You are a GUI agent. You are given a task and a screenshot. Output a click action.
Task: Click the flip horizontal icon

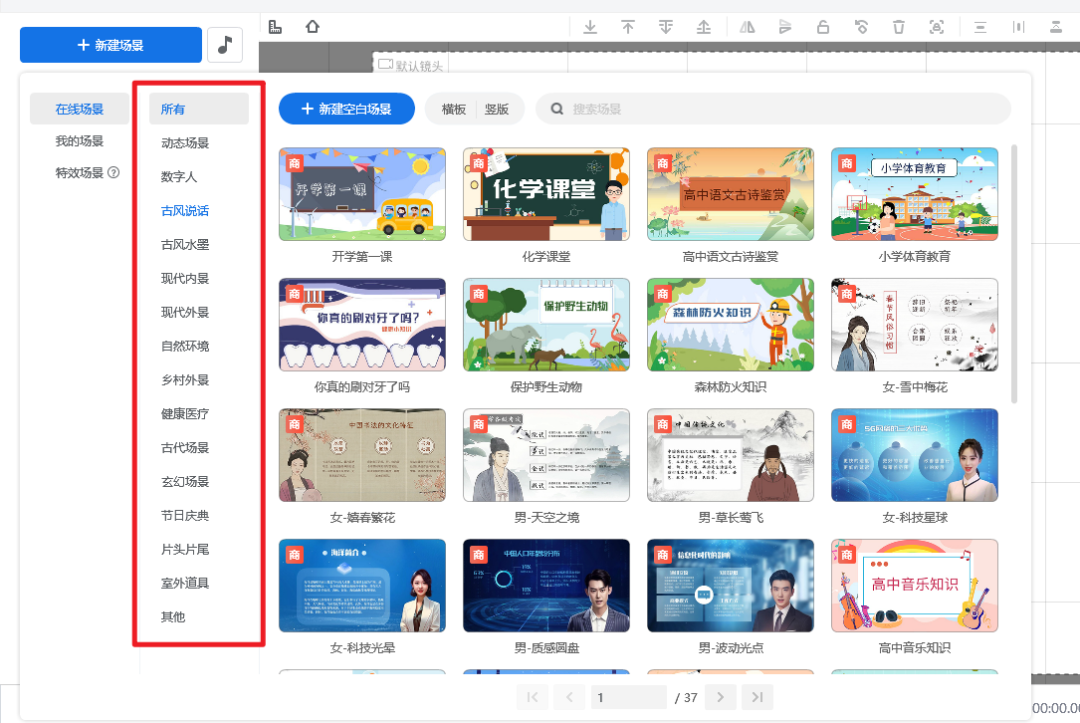[747, 28]
